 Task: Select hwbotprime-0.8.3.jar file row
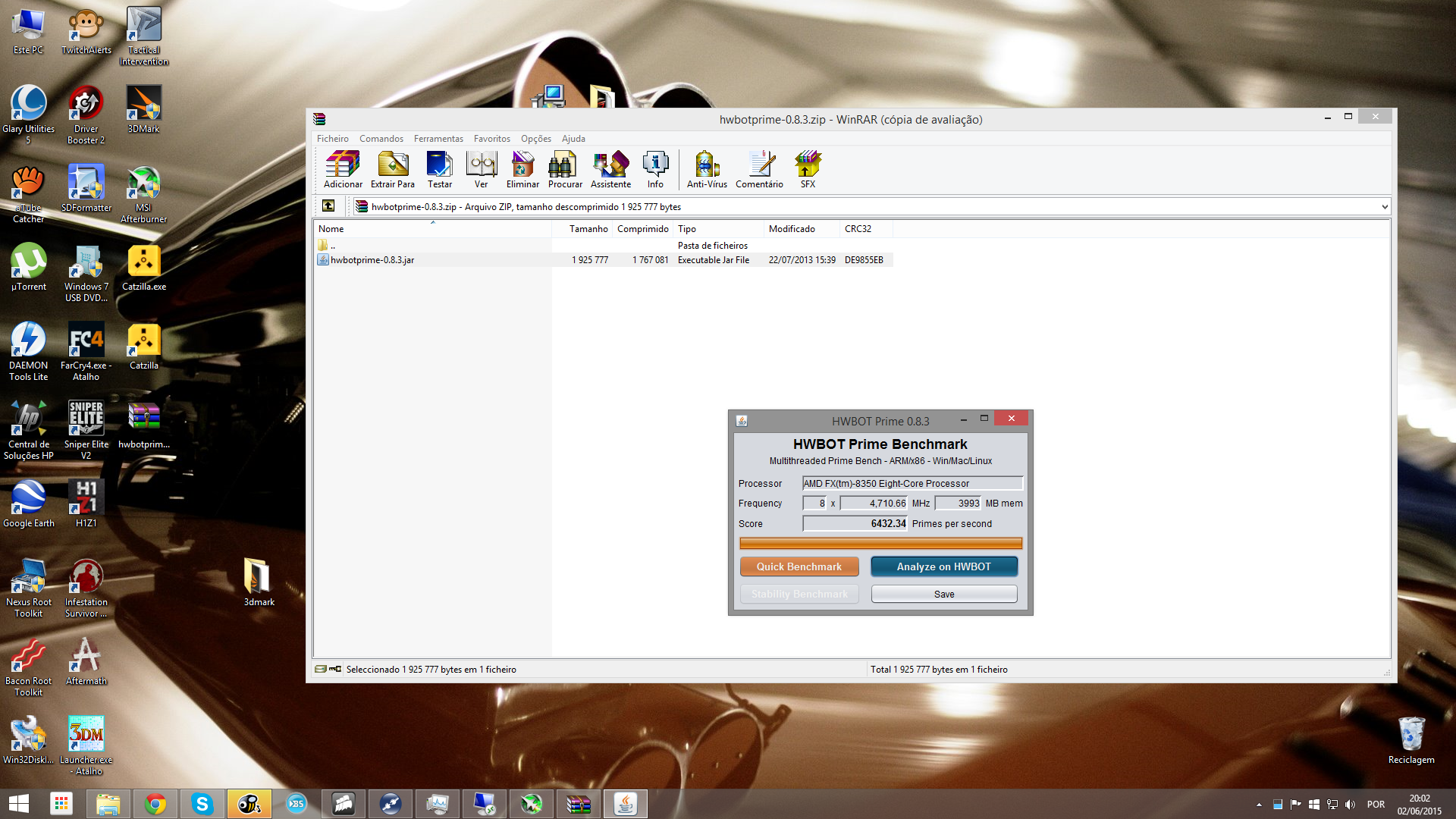pos(604,259)
